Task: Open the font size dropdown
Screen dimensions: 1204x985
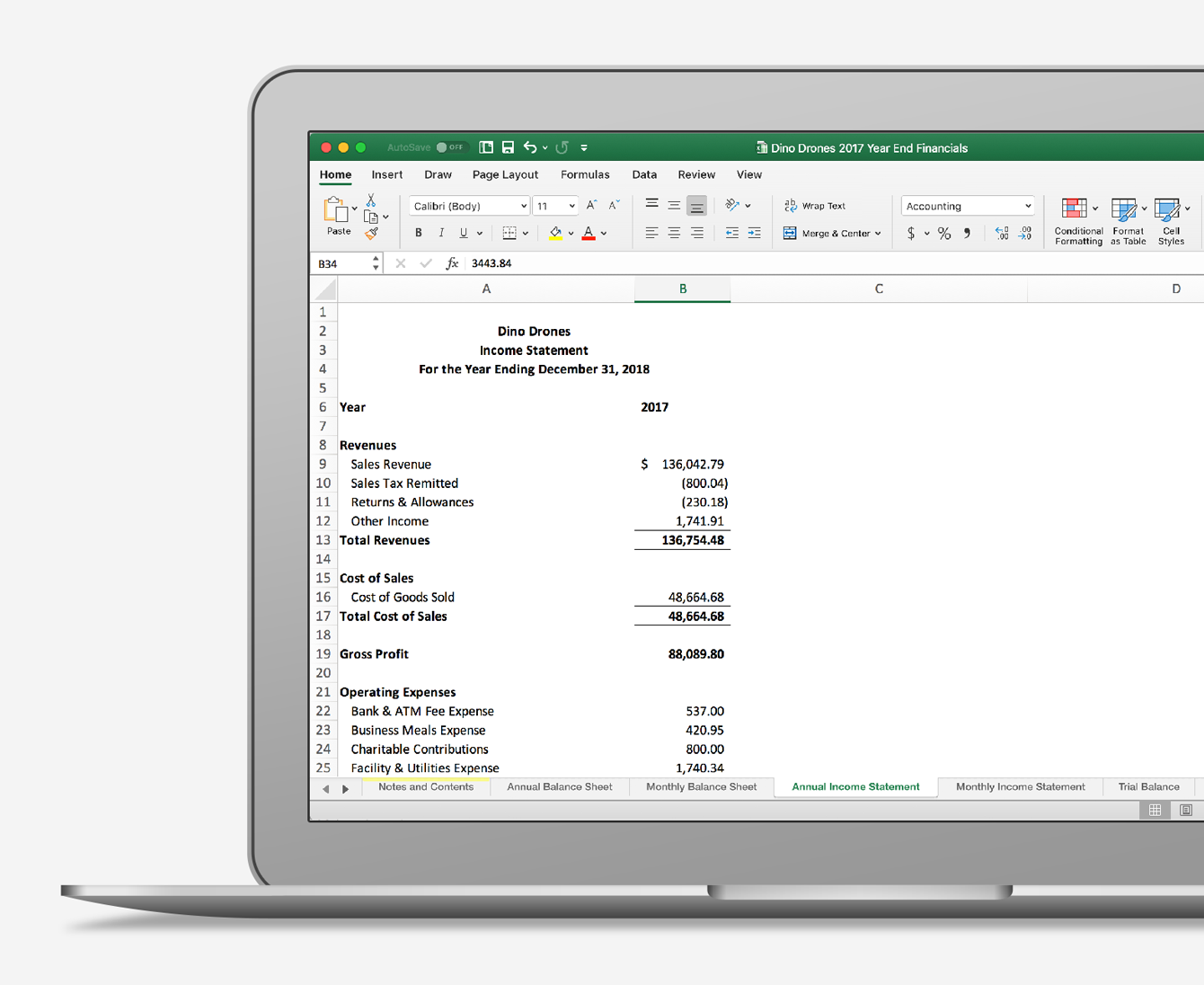Action: click(x=555, y=205)
